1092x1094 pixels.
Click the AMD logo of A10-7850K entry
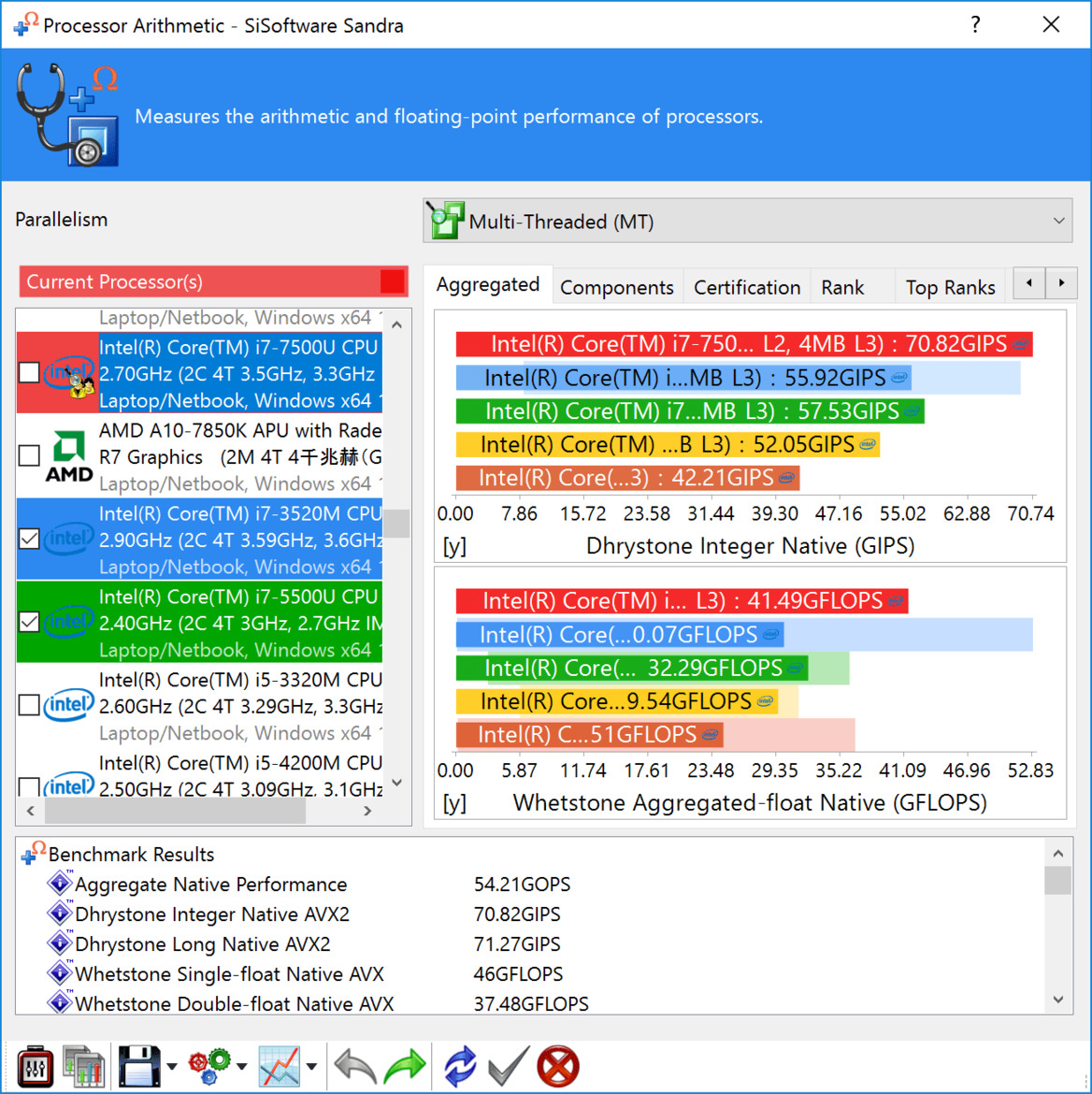pos(68,456)
